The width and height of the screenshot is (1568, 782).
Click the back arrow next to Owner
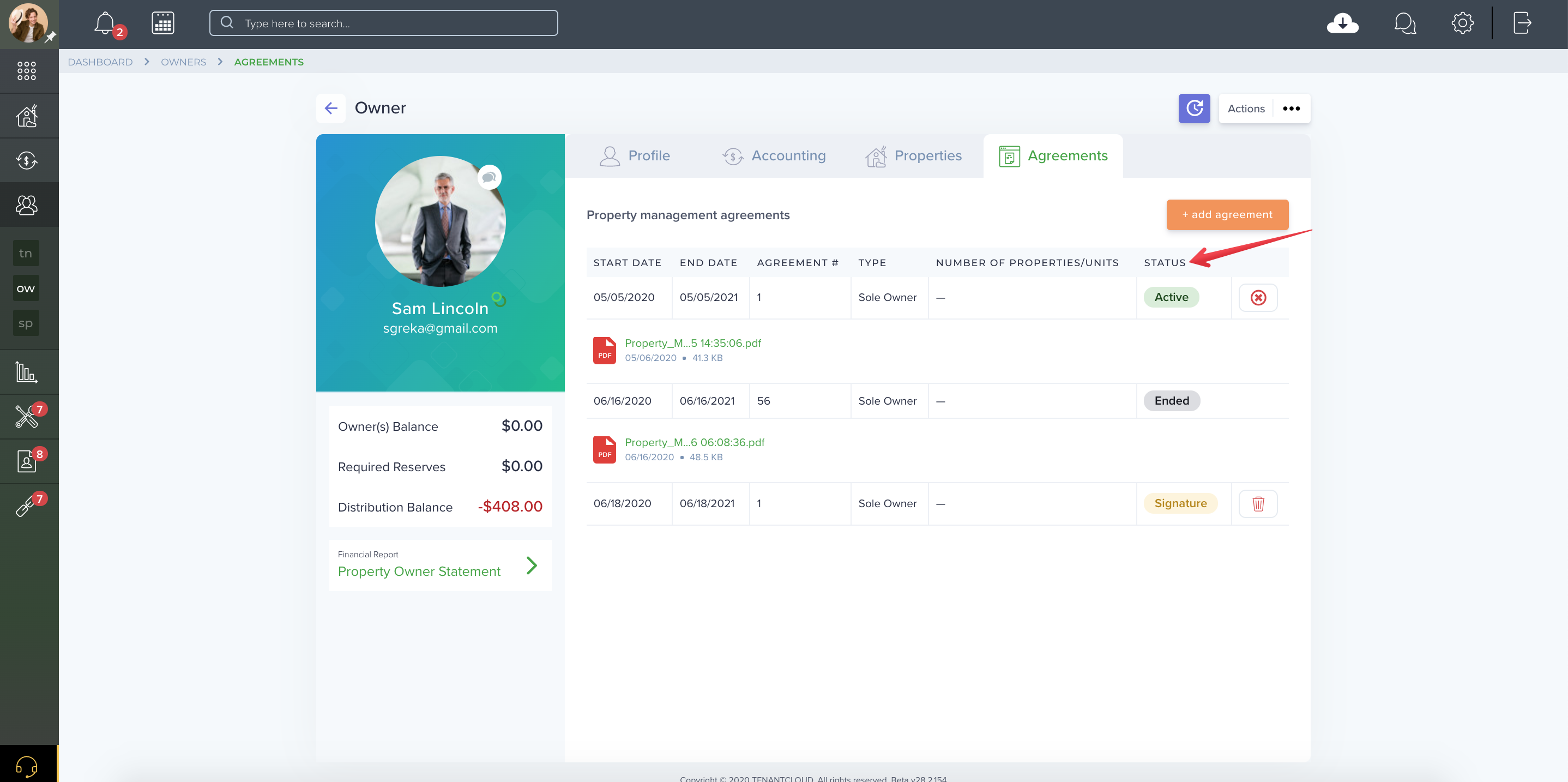point(330,109)
